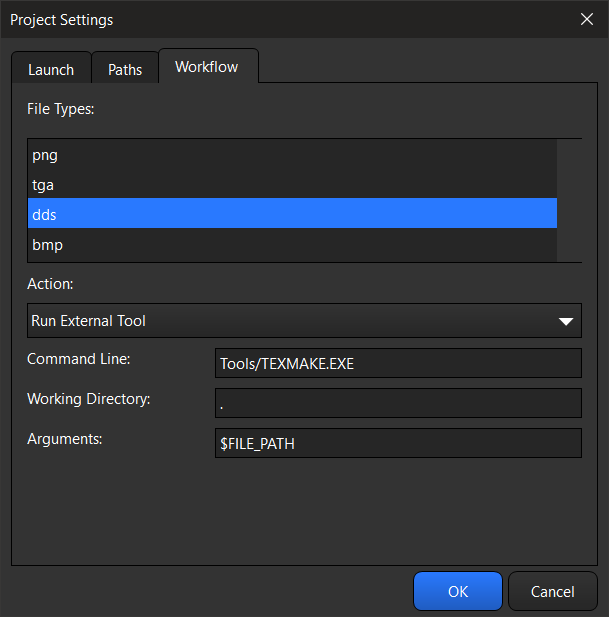Viewport: 609px width, 617px height.
Task: Click the File Types list scrollbar
Action: (x=569, y=200)
